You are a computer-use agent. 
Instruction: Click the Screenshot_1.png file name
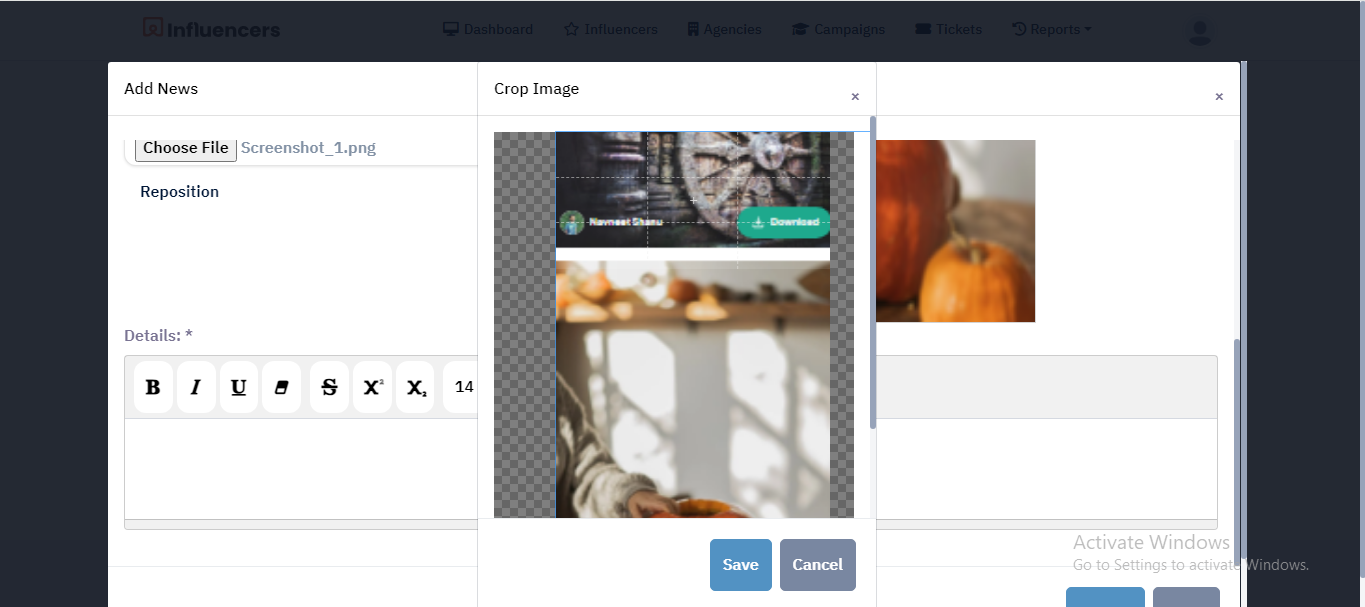[308, 148]
